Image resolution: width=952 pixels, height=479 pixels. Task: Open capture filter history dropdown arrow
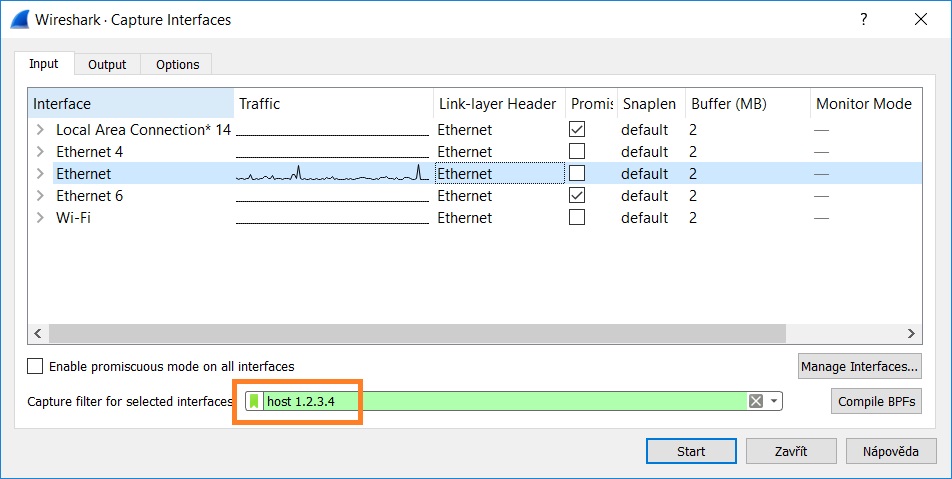coord(773,401)
